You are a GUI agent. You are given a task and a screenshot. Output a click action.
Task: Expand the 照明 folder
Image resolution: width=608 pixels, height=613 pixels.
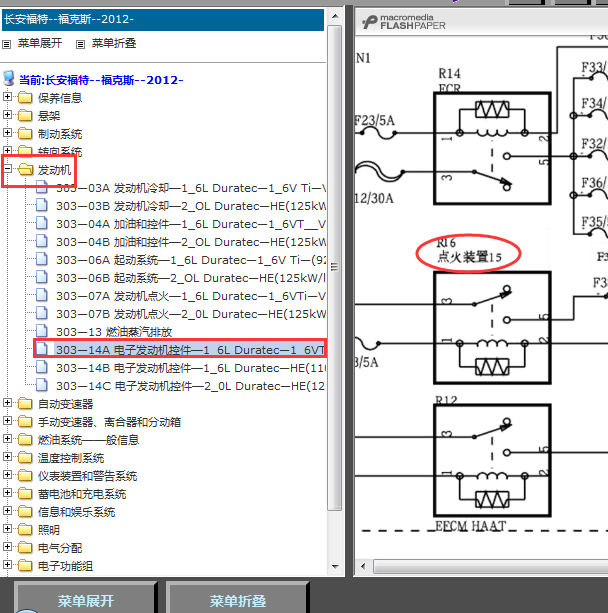click(x=7, y=528)
